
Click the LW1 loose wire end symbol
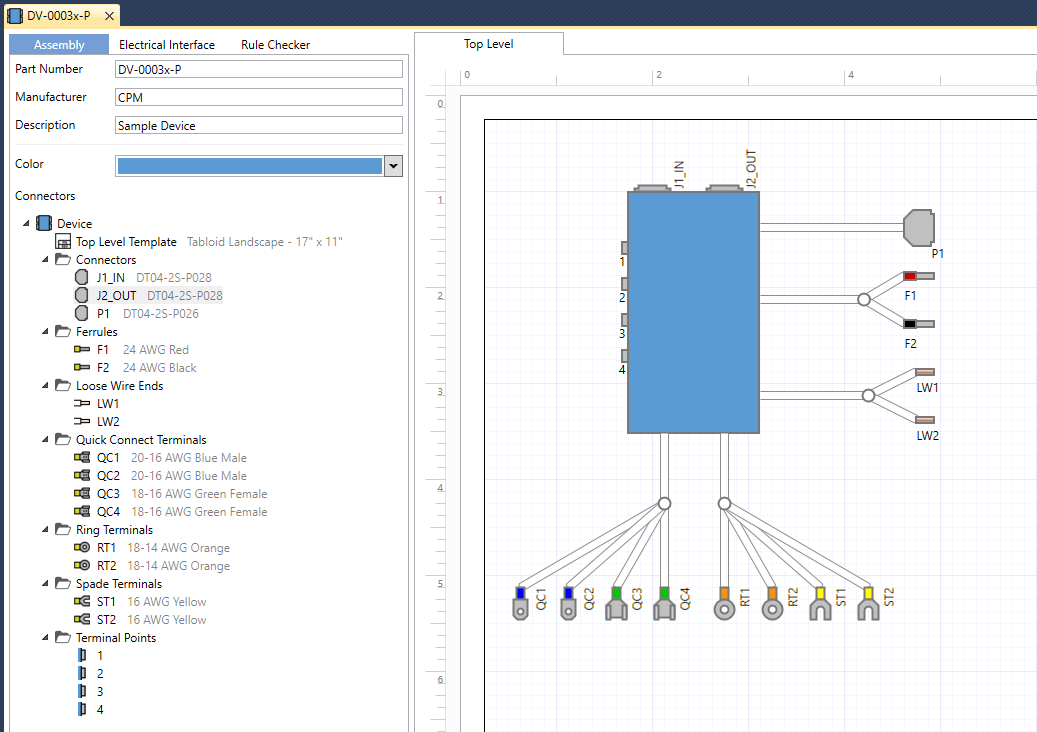click(925, 372)
